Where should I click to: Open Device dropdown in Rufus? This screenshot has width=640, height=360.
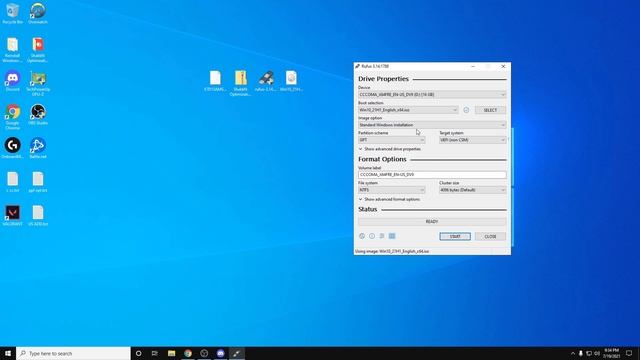[432, 94]
